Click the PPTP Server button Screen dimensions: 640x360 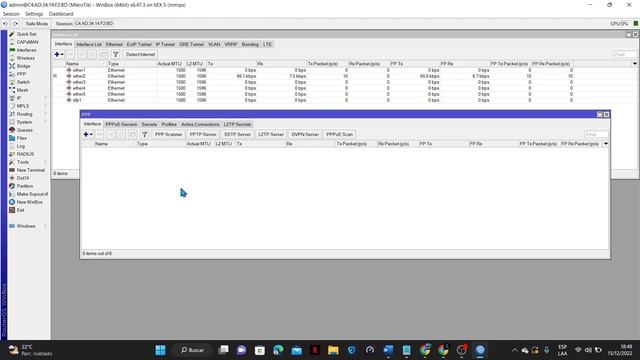click(203, 134)
